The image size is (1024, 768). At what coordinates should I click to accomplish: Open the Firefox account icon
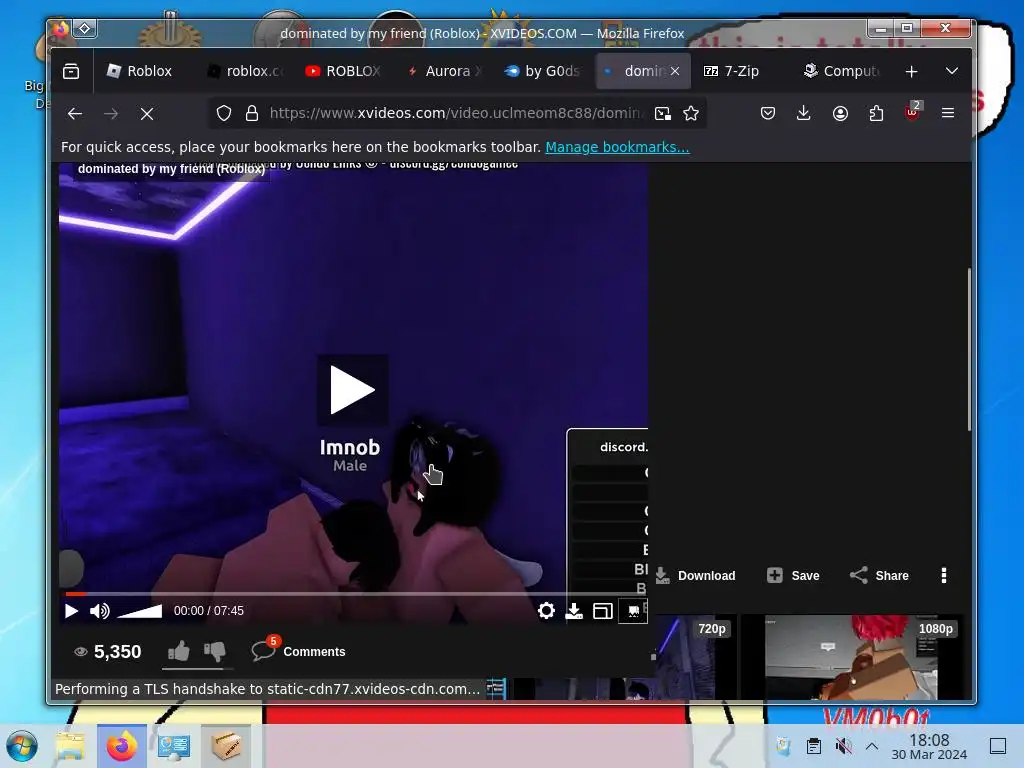click(840, 114)
